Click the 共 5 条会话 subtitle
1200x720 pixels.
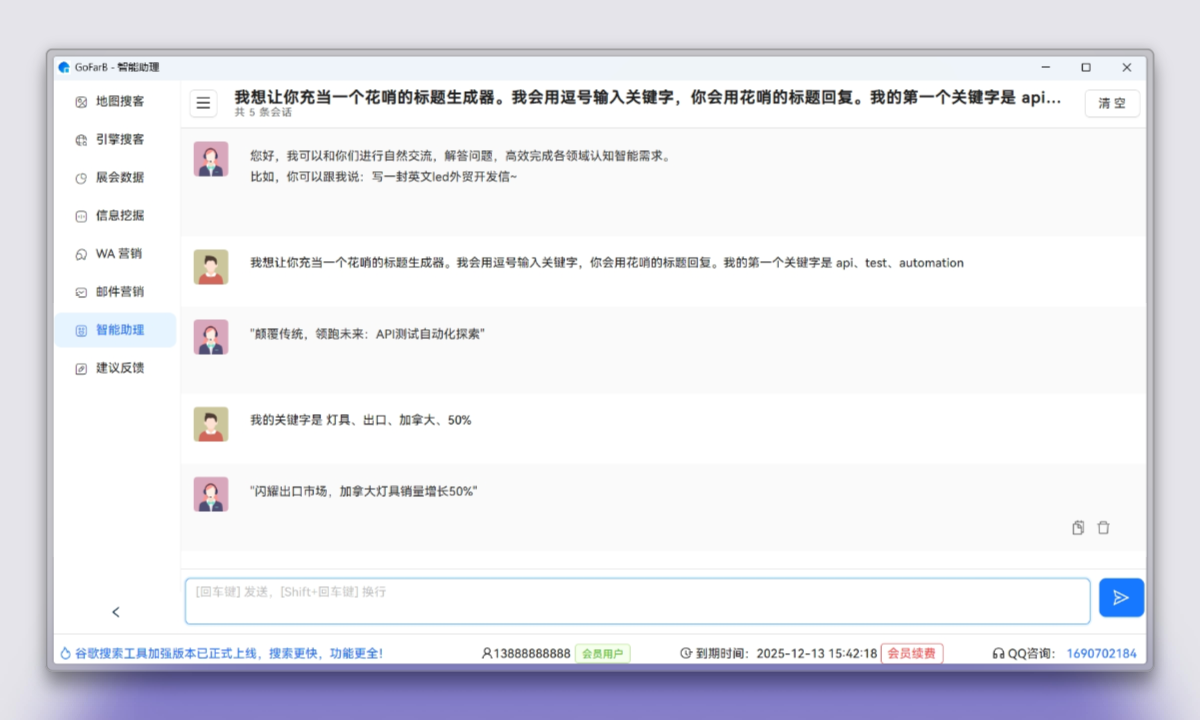[x=263, y=112]
